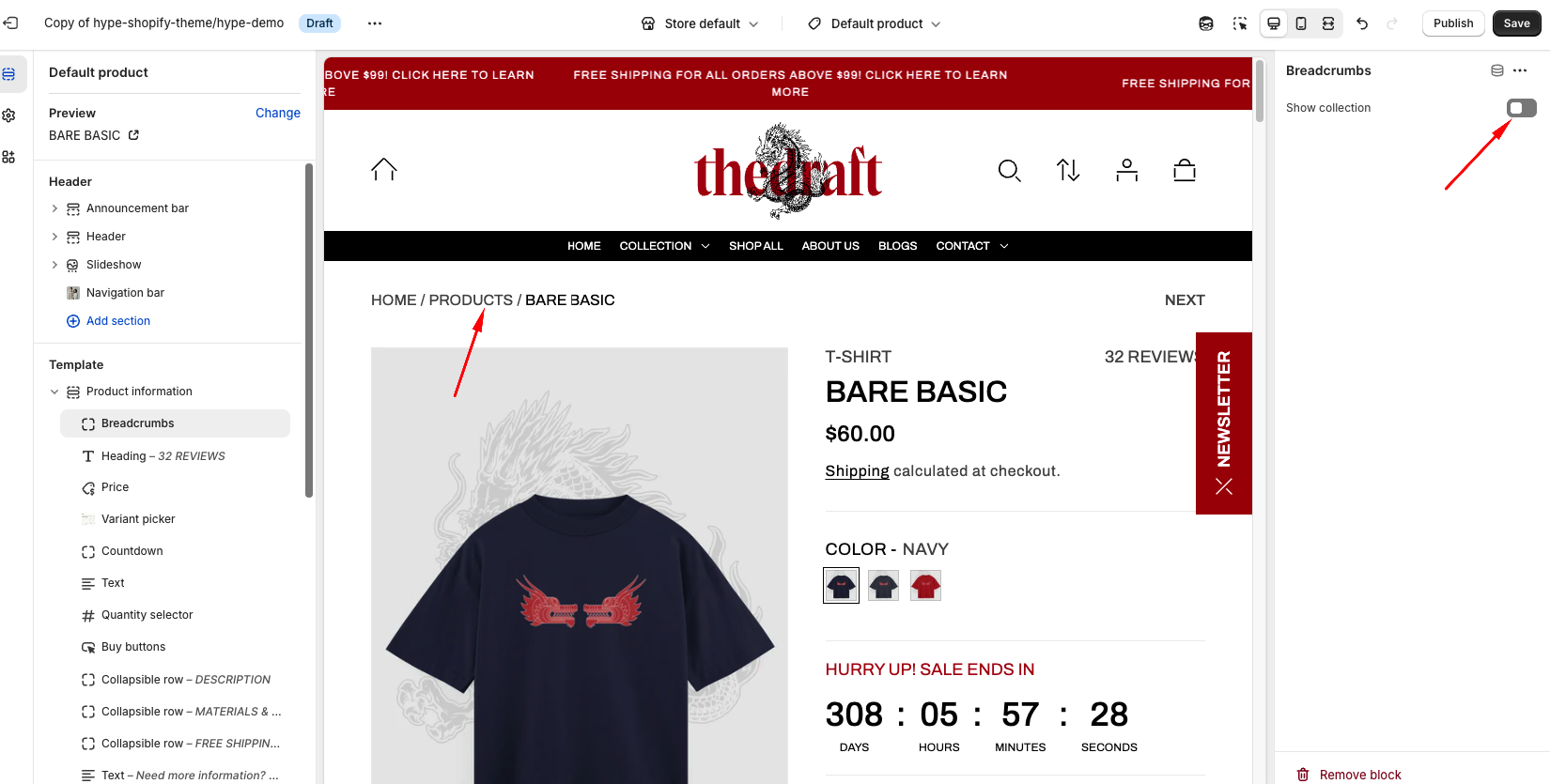
Task: Switch to mobile preview icon
Action: pyautogui.click(x=1301, y=23)
